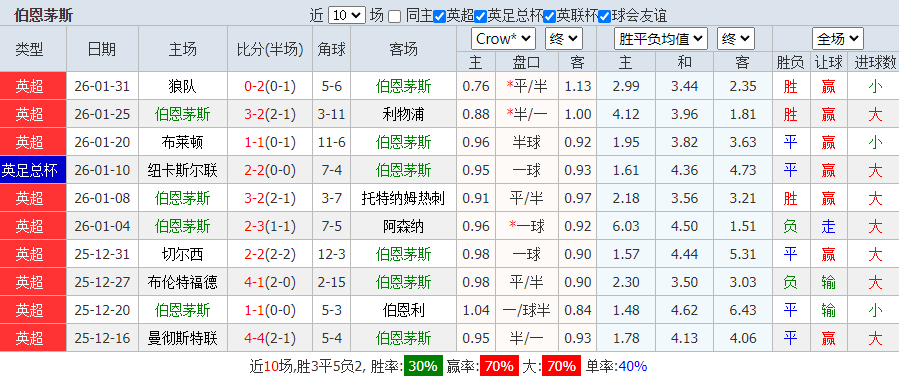Open the 全场 dropdown
The height and width of the screenshot is (379, 899).
838,39
